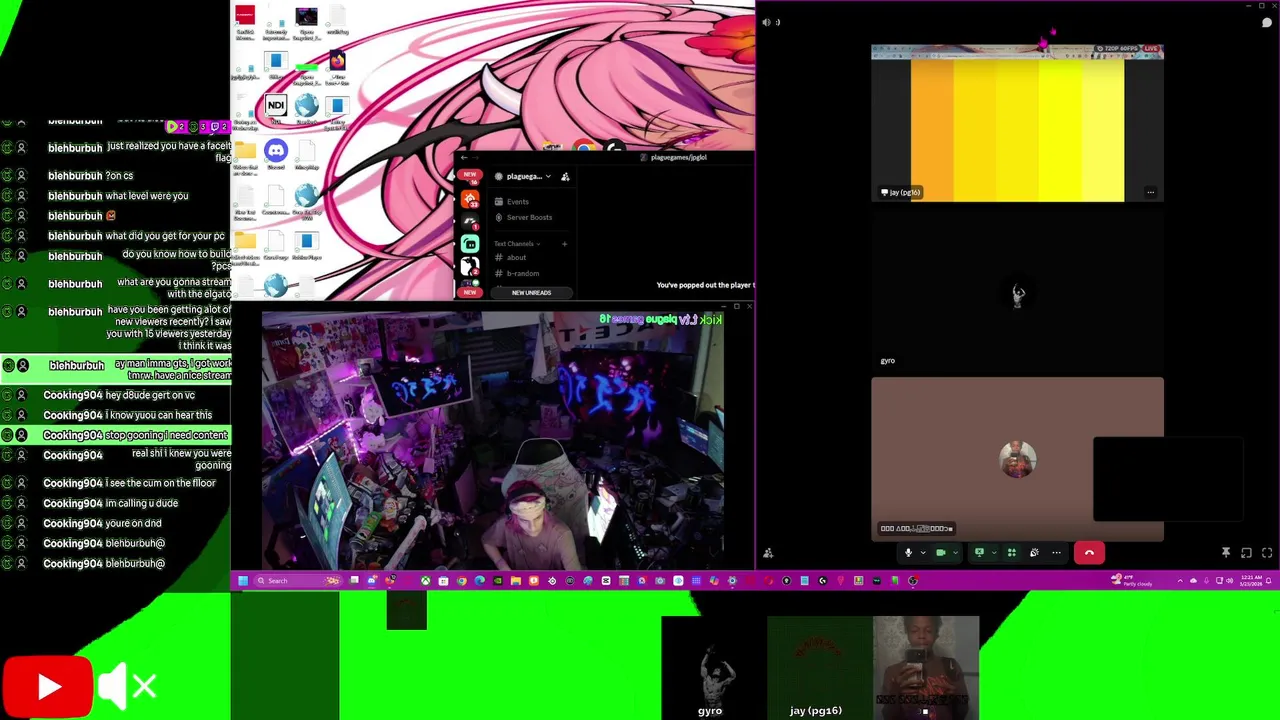This screenshot has height=720, width=1280.
Task: Open volume control in system tray
Action: pos(1229,580)
